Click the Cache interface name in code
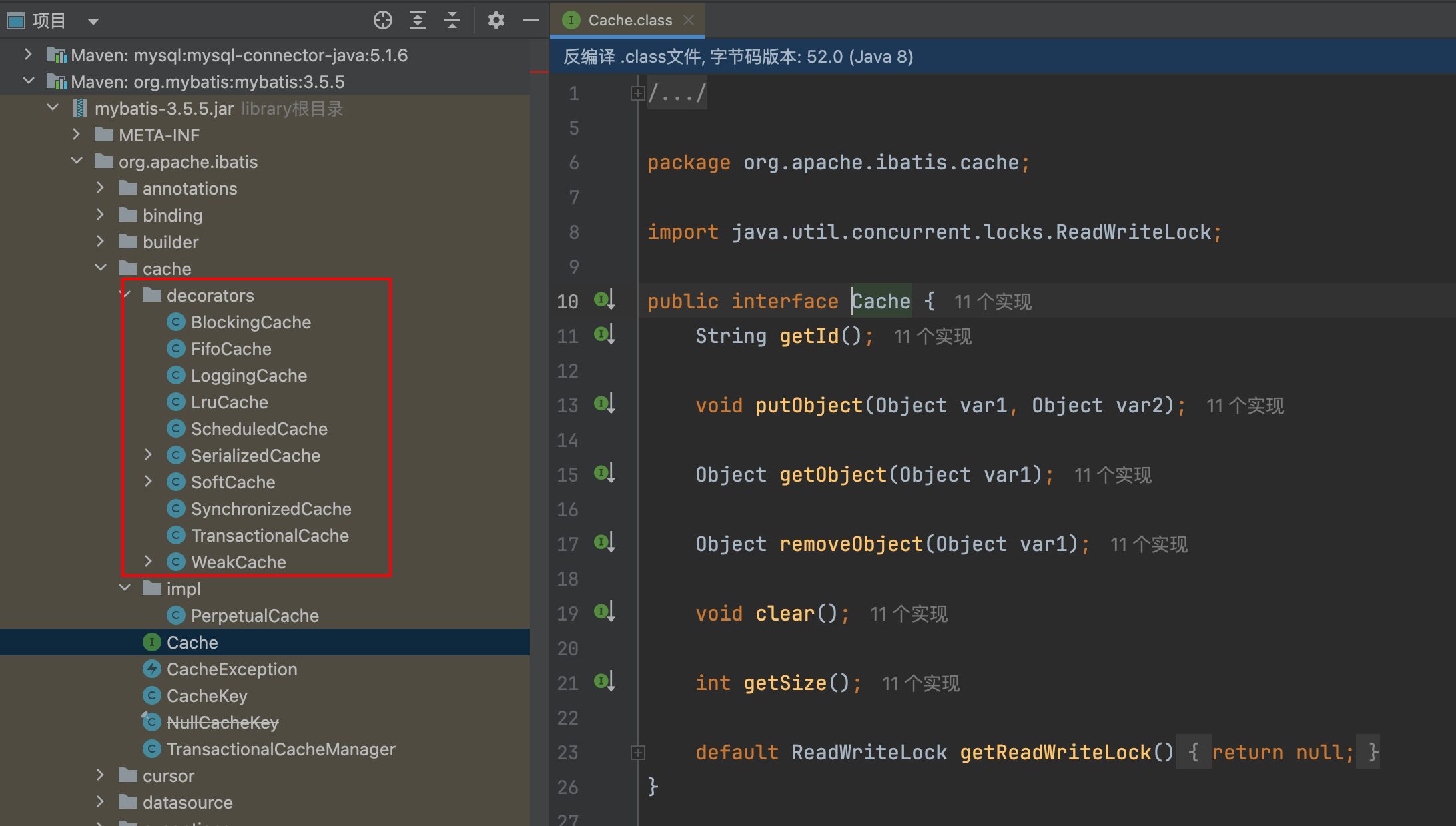1456x826 pixels. [x=881, y=302]
